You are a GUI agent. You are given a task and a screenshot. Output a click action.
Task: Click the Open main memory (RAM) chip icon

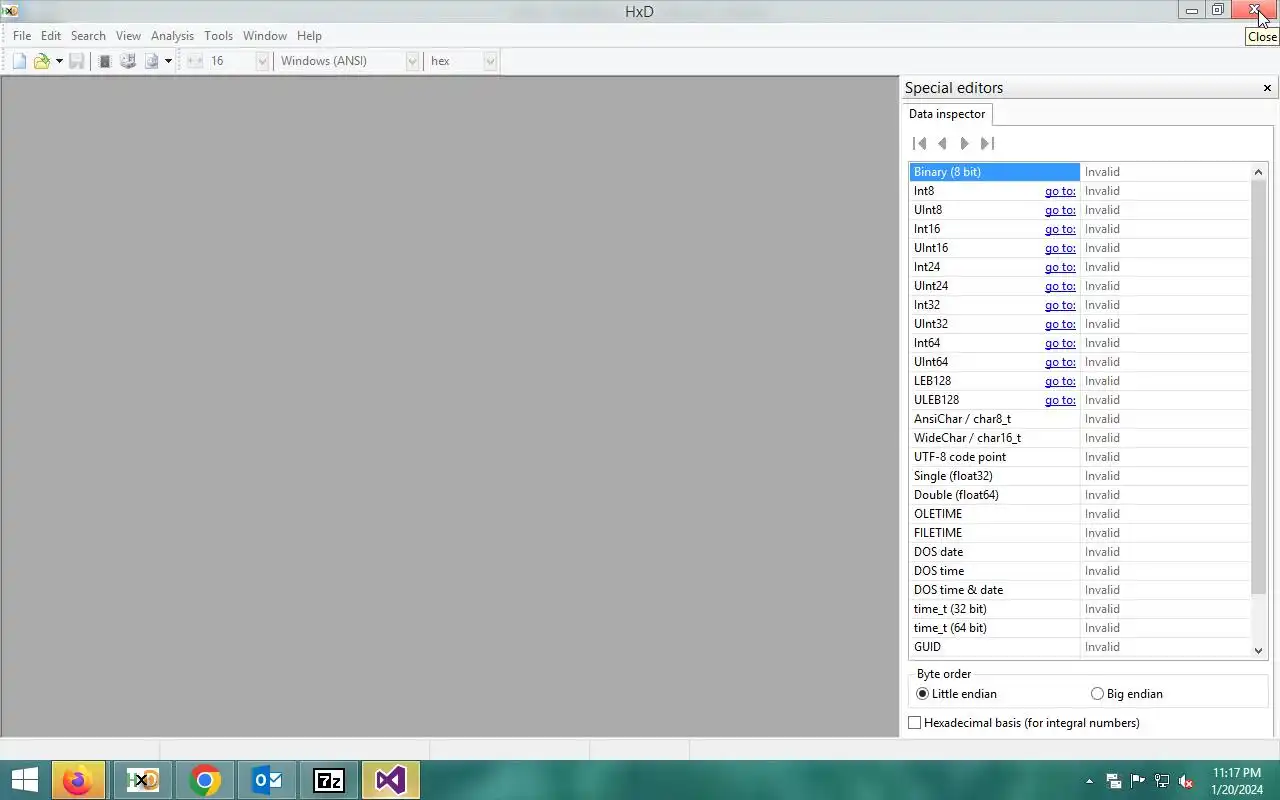click(x=104, y=61)
